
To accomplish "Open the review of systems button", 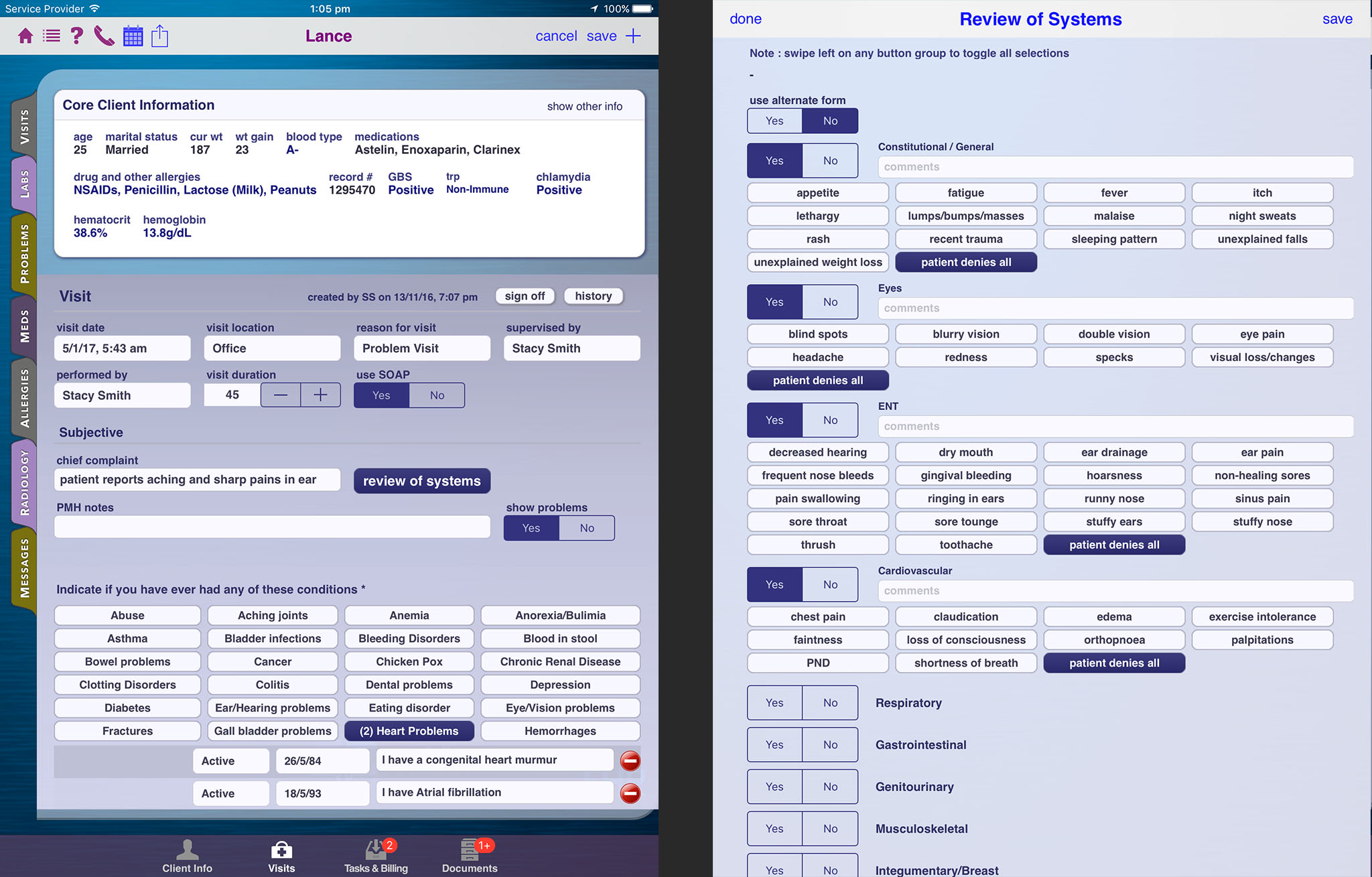I will click(x=422, y=481).
